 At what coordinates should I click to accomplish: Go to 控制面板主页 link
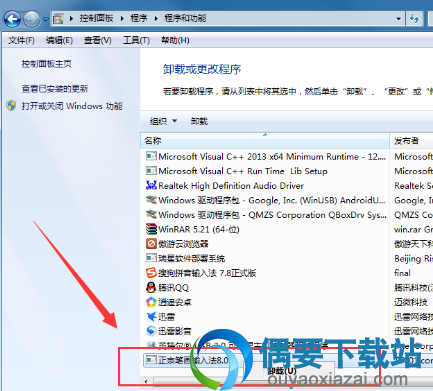(47, 64)
